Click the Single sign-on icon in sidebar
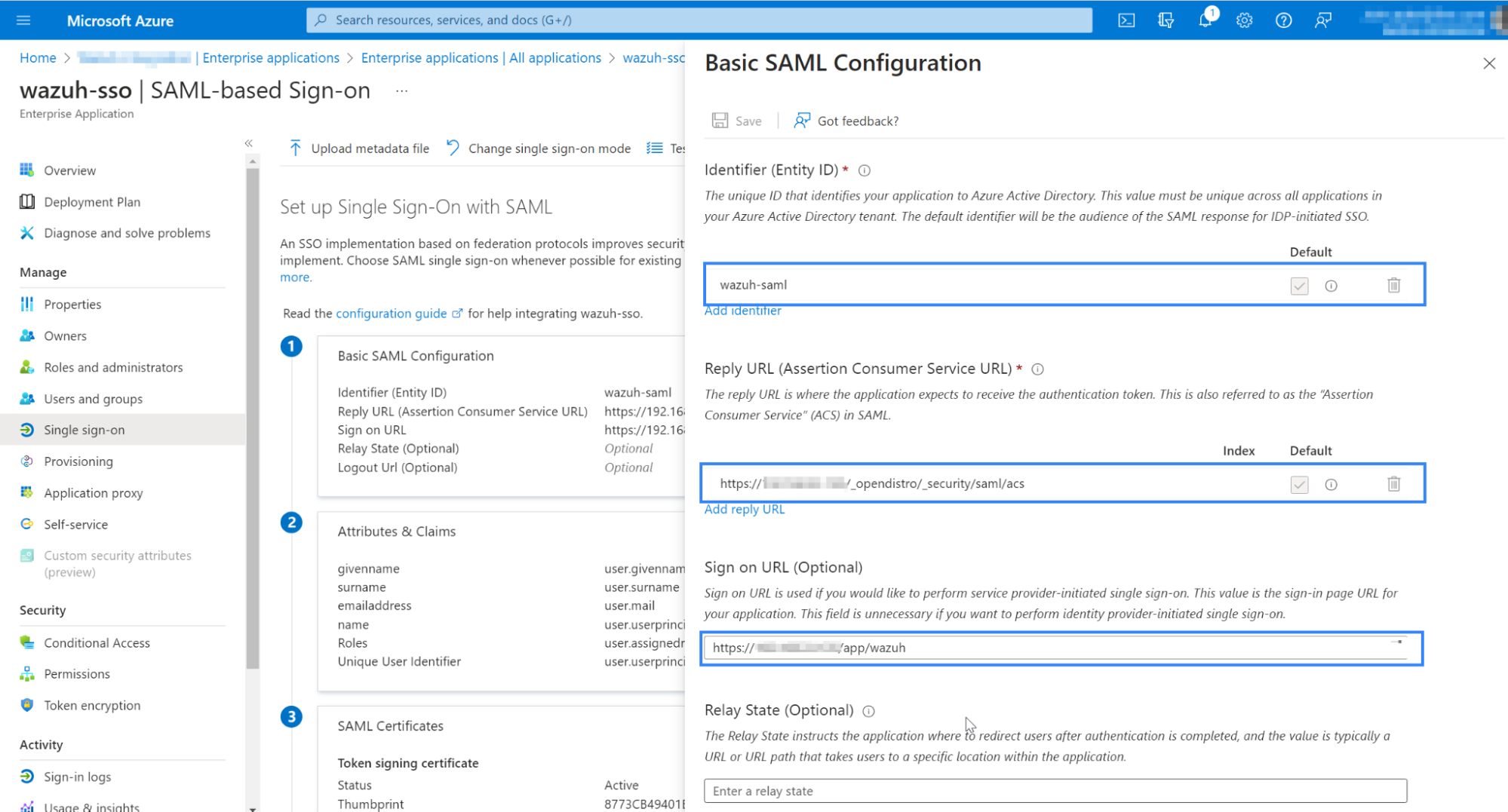 point(27,430)
